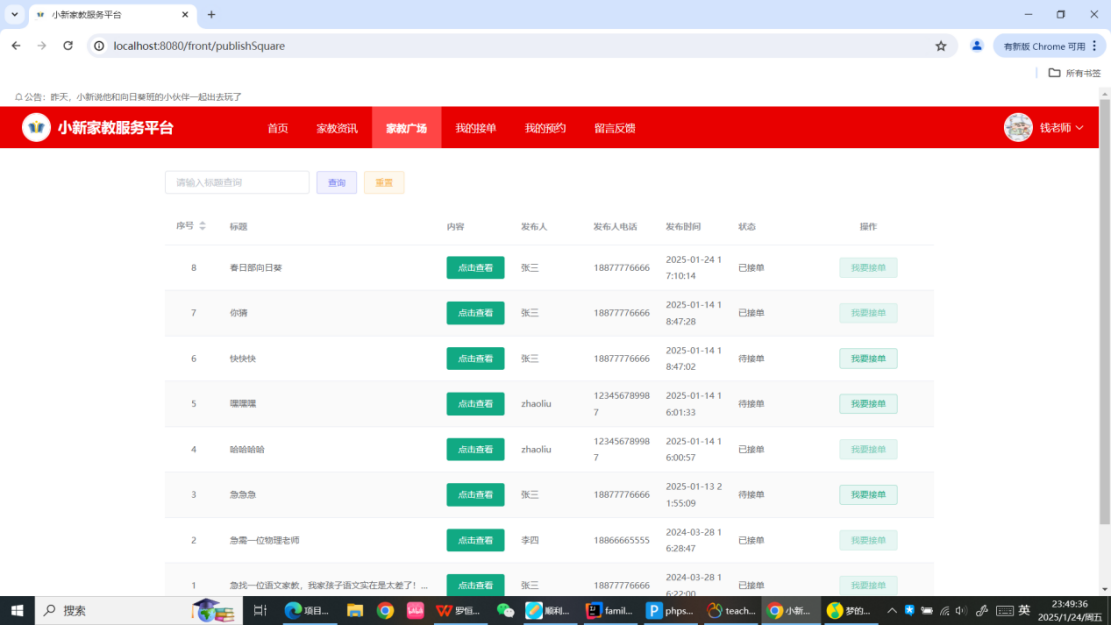Open the 所有书签 bookmarks folder

[x=1075, y=73]
